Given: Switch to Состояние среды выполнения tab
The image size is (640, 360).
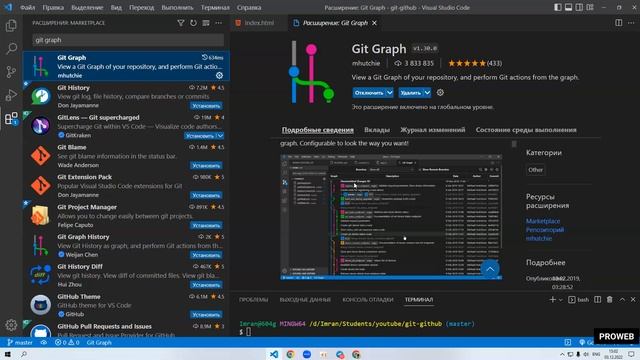Looking at the screenshot, I should tap(526, 130).
